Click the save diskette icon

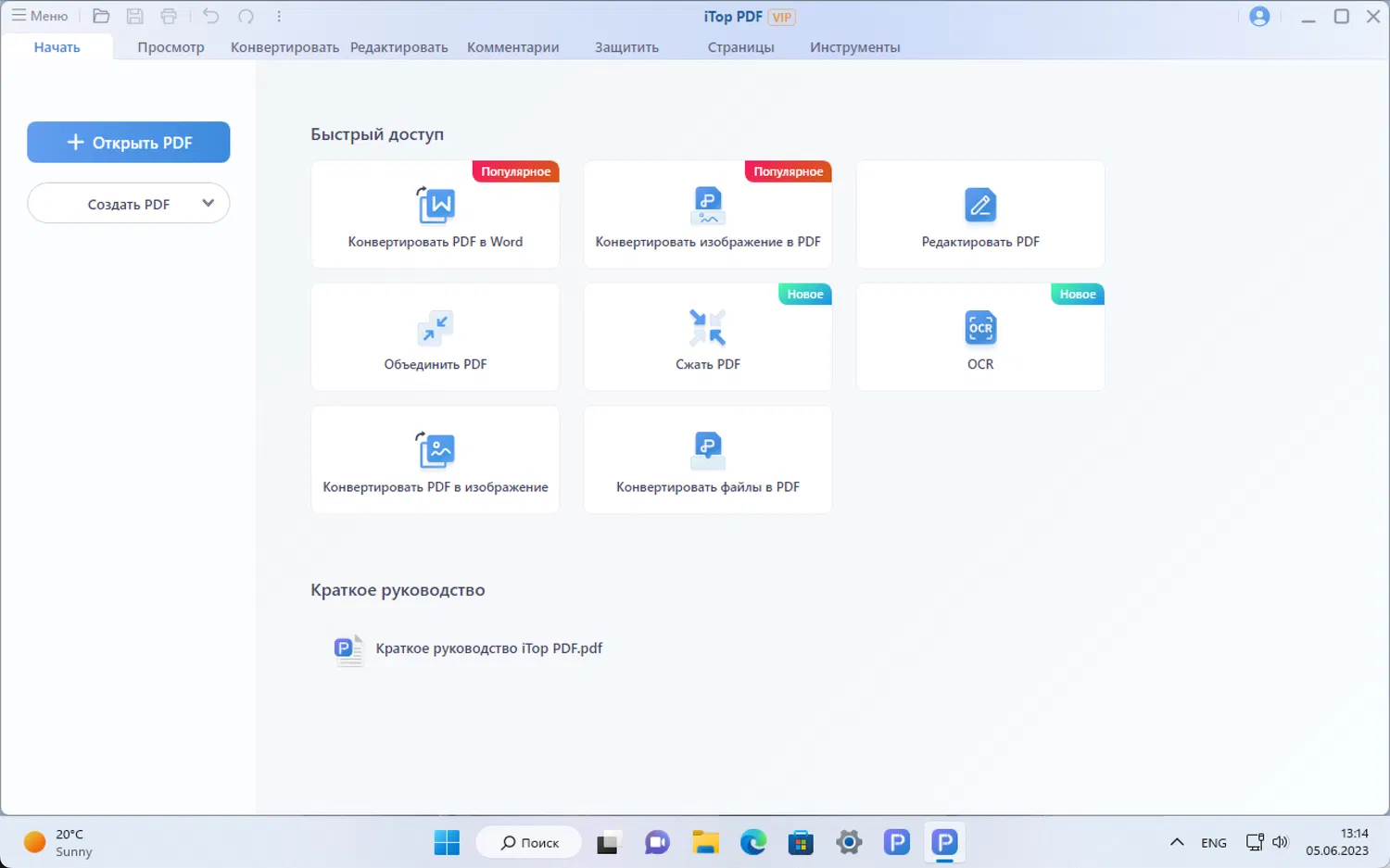coord(134,16)
